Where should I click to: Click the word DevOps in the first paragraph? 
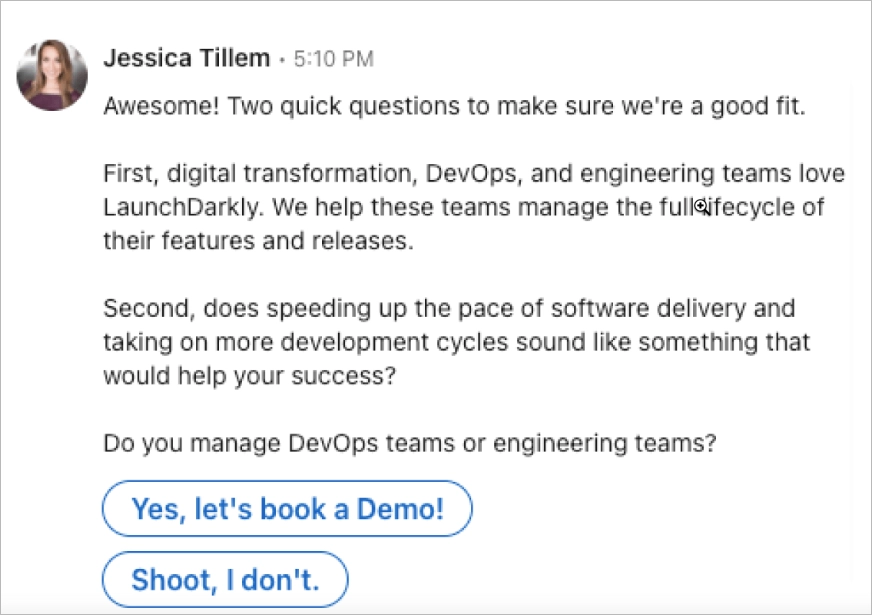(472, 172)
